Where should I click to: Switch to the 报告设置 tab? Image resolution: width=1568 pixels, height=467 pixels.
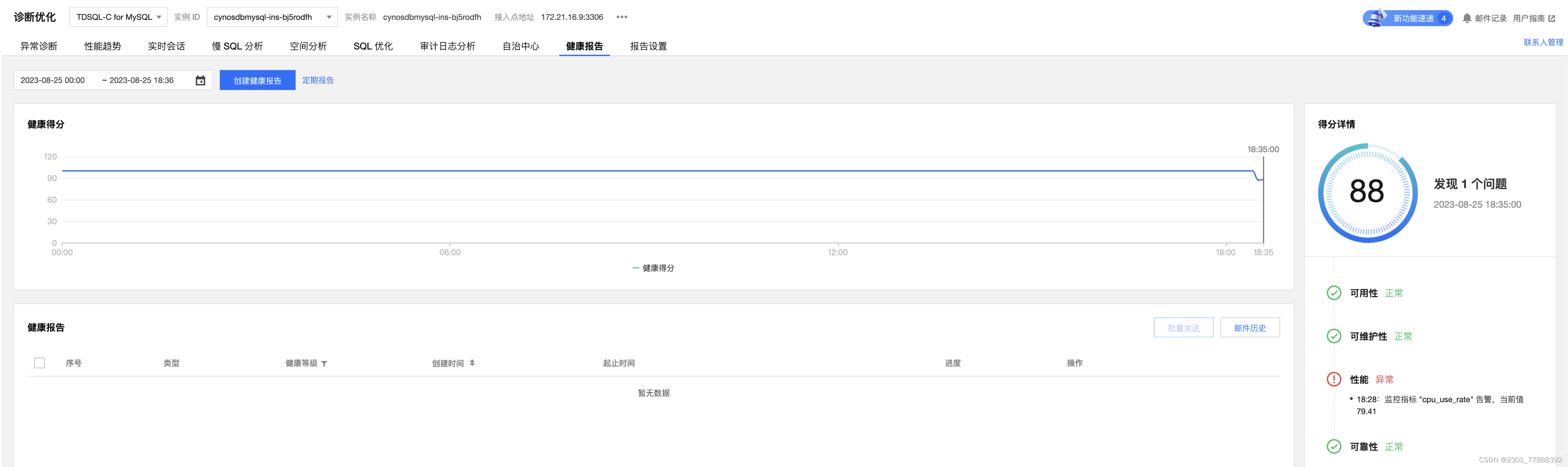[x=648, y=46]
